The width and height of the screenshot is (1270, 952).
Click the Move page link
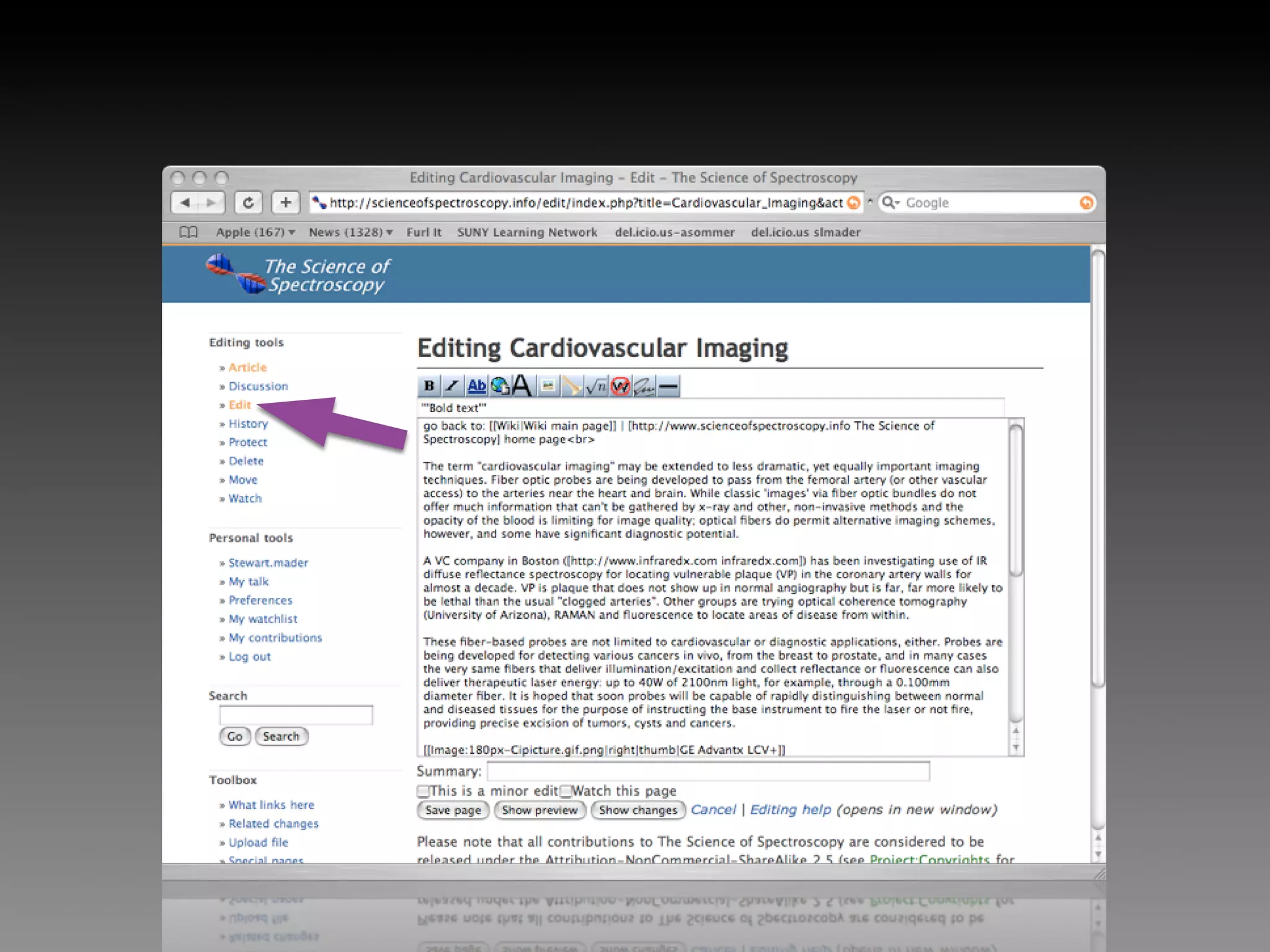point(243,480)
